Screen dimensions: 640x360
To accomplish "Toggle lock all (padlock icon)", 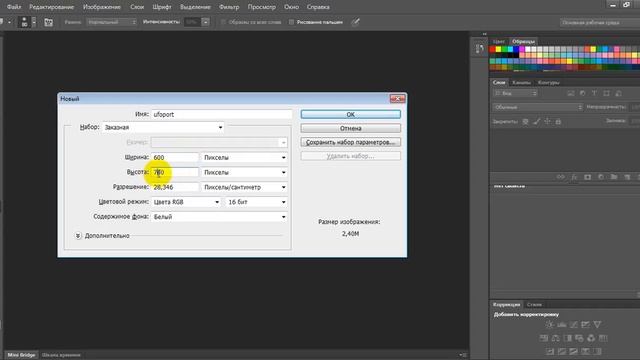I will [558, 122].
